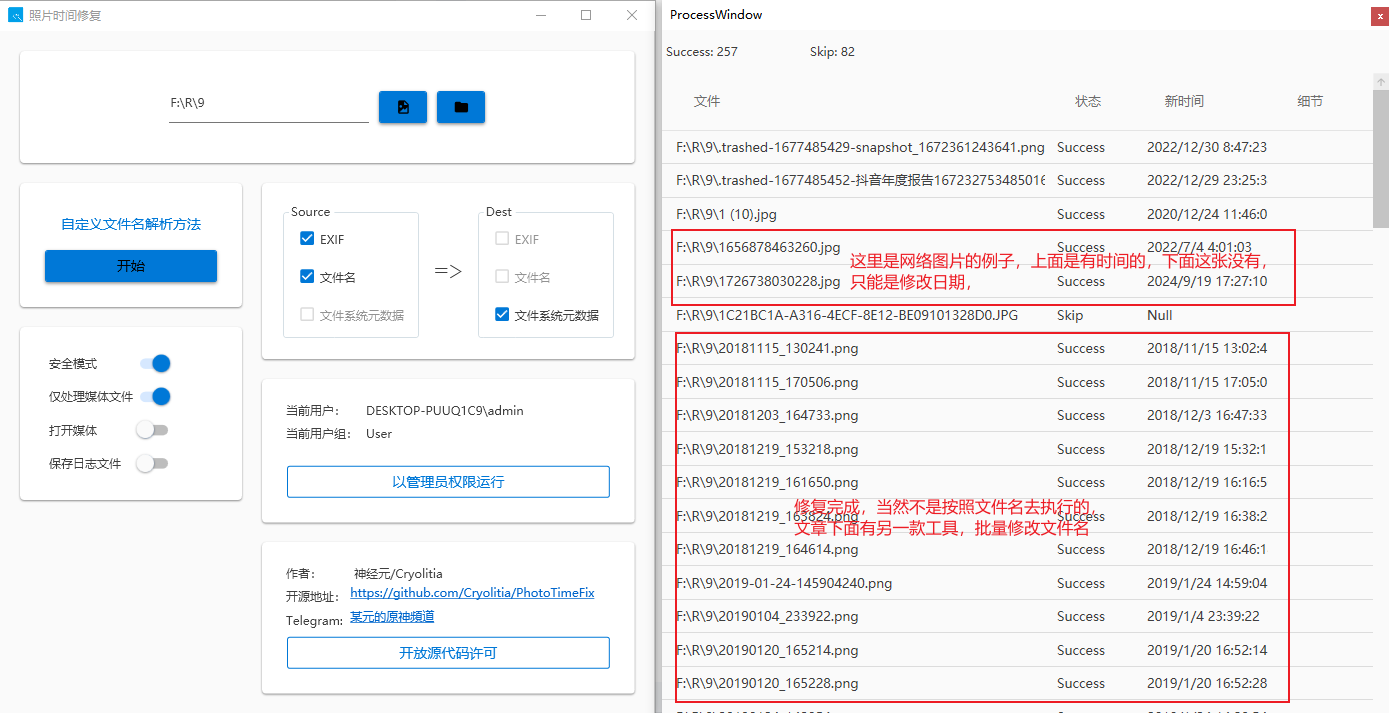Select row 20181115_130241.png
The height and width of the screenshot is (713, 1389).
[x=1017, y=348]
